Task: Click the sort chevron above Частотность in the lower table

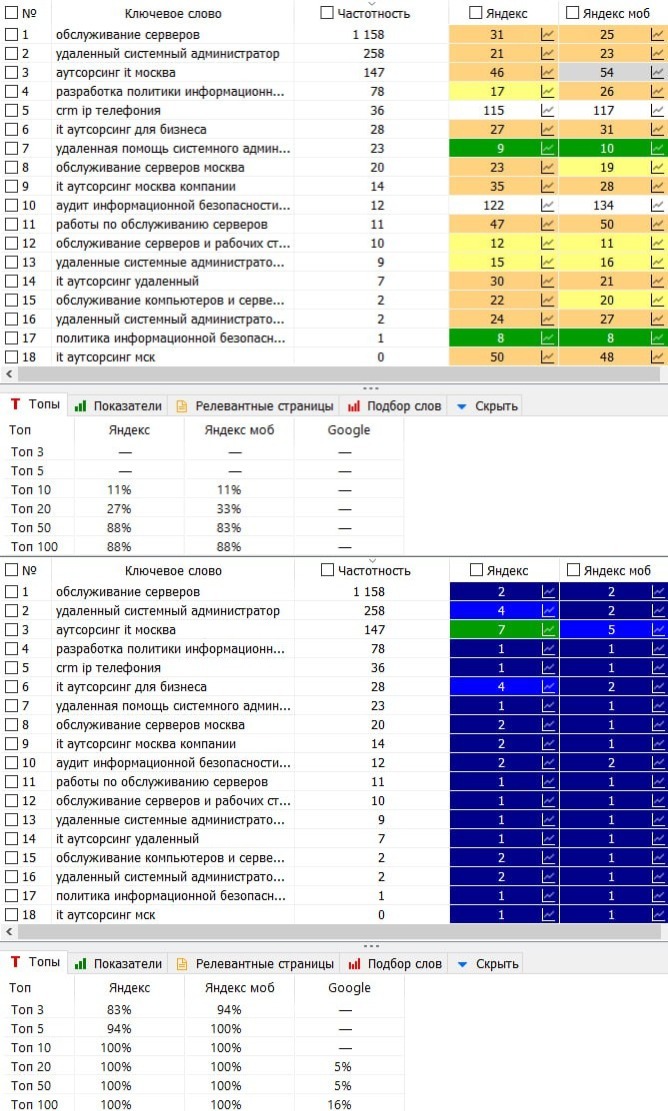Action: click(x=371, y=560)
